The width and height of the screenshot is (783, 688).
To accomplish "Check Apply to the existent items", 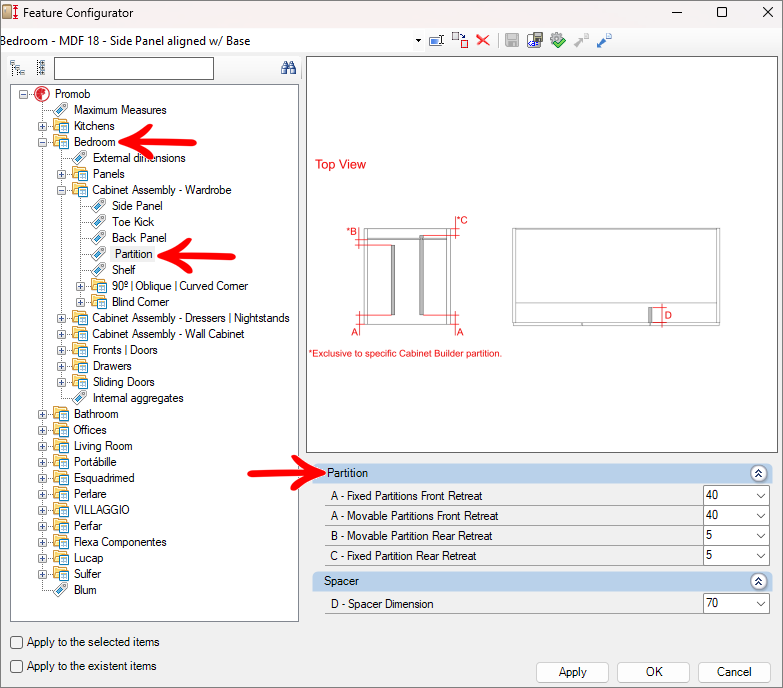I will click(17, 666).
